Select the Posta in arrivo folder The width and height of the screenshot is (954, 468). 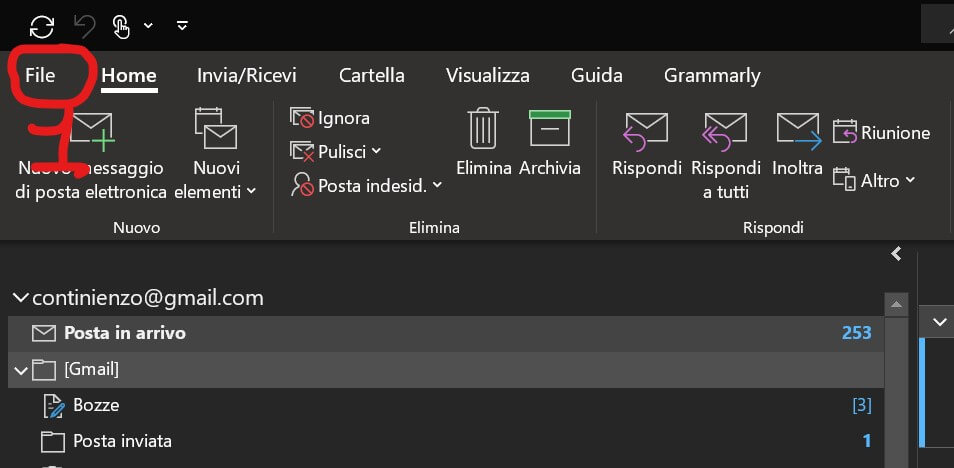tap(125, 333)
